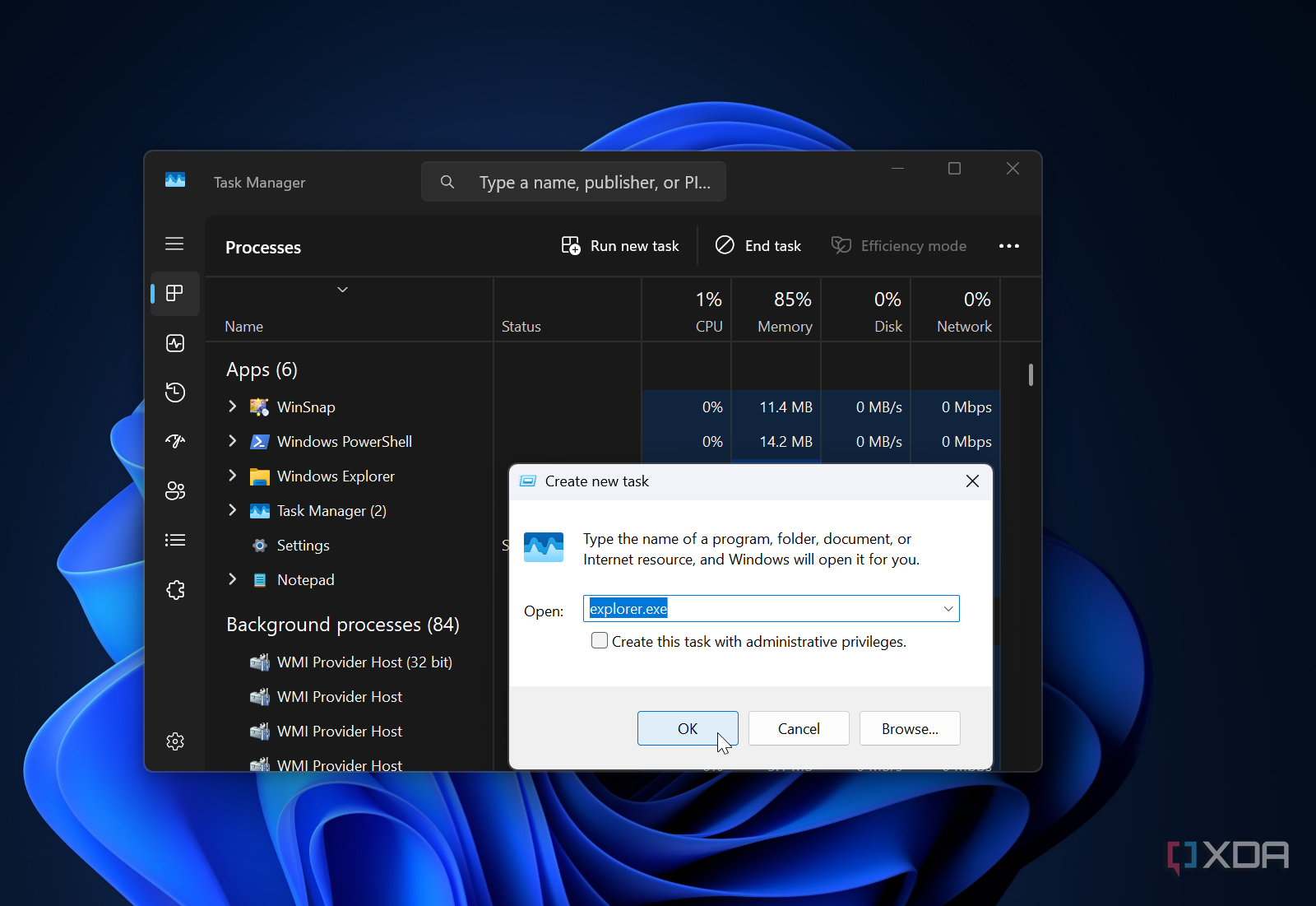This screenshot has width=1316, height=906.
Task: Open the Users page icon
Action: click(175, 491)
